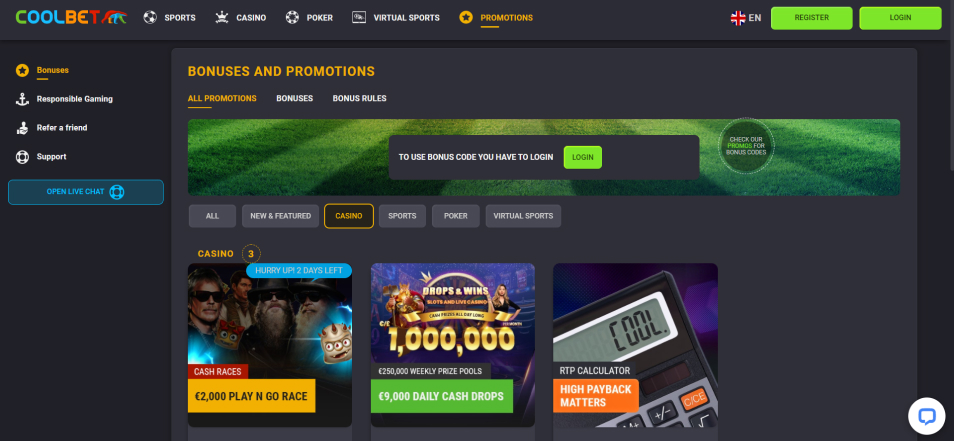Select the New & Featured filter
954x441 pixels.
(280, 216)
